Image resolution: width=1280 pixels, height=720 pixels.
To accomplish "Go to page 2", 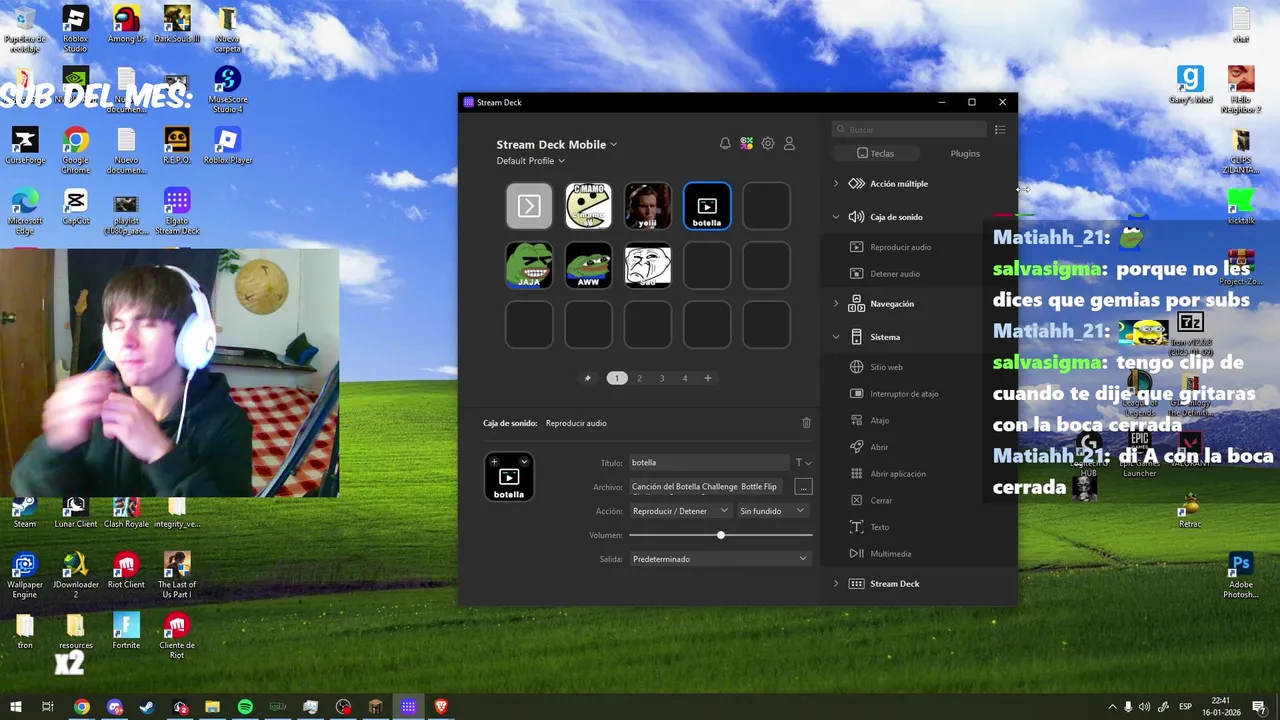I will [x=639, y=378].
